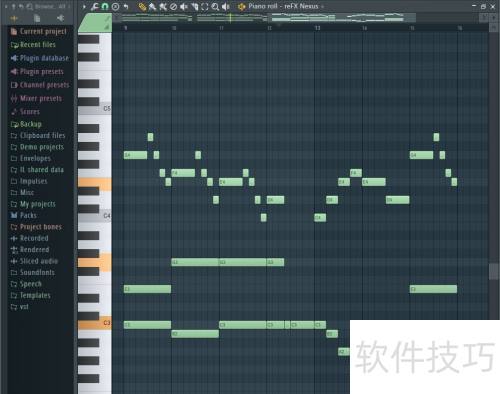Open Misc folder

(x=22, y=192)
